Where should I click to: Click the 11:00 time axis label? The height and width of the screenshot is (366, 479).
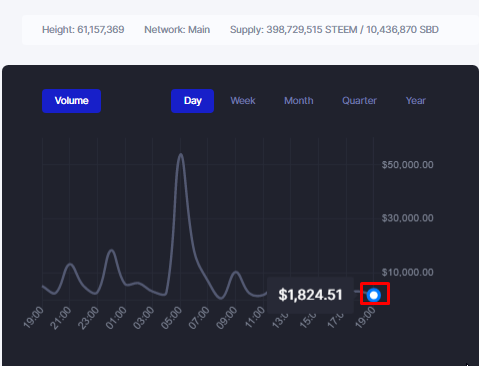point(255,318)
